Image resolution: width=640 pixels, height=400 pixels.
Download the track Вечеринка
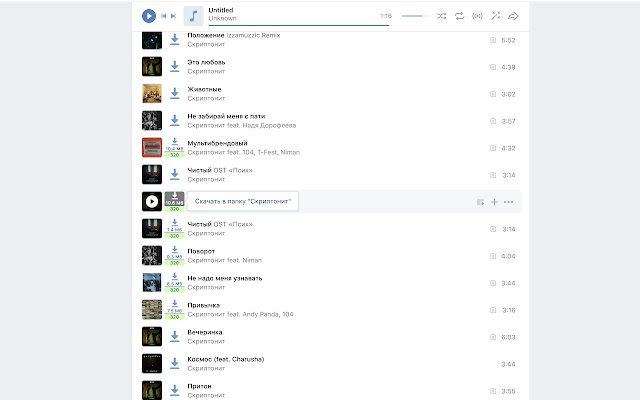pos(174,336)
